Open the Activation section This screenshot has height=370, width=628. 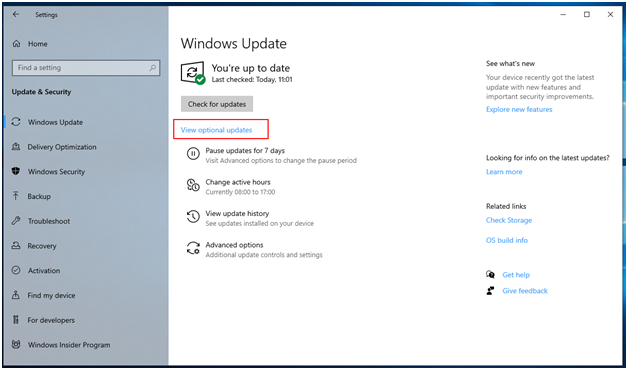click(x=44, y=271)
